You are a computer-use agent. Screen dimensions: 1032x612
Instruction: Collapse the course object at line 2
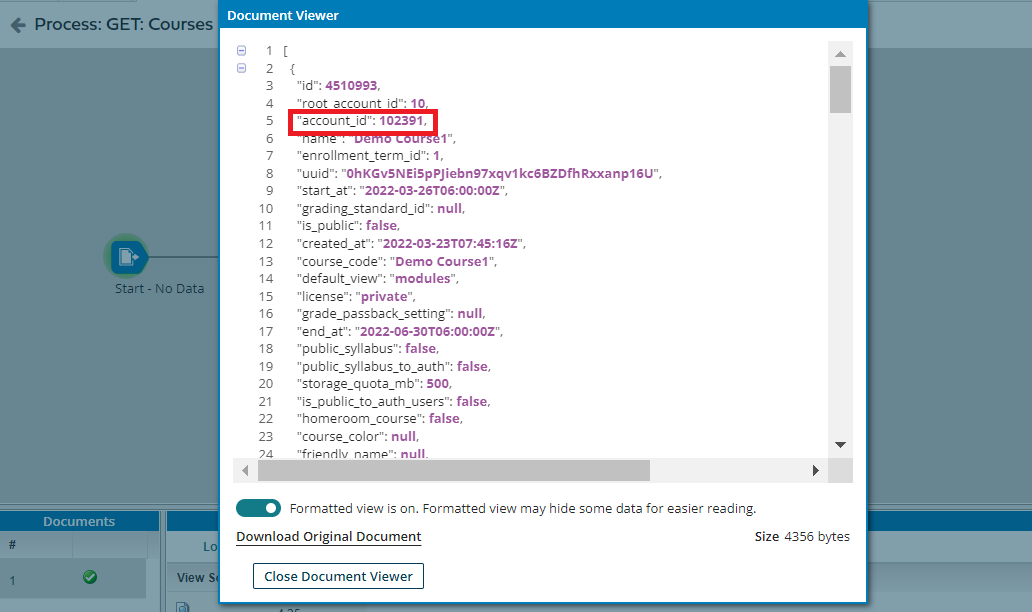(x=241, y=68)
